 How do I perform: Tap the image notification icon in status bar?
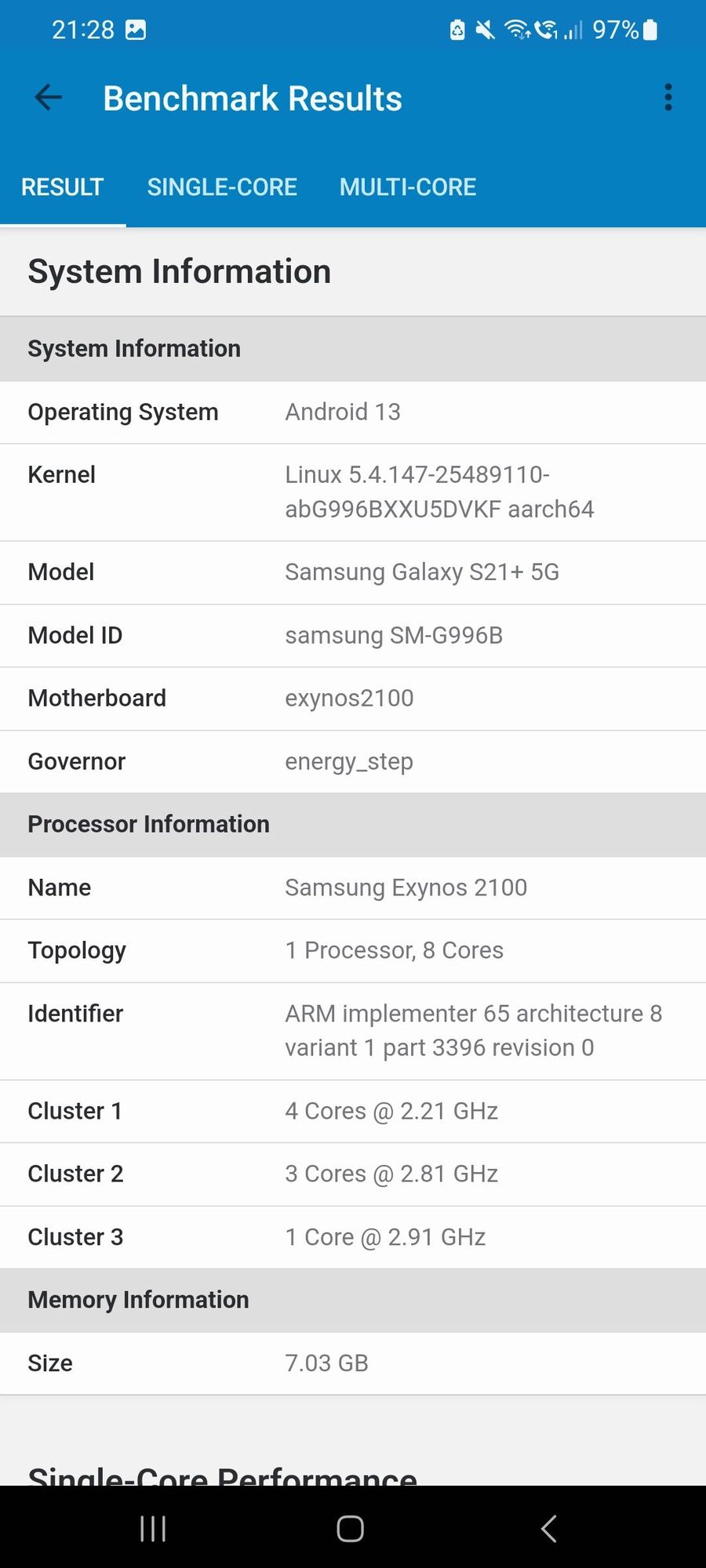(136, 30)
